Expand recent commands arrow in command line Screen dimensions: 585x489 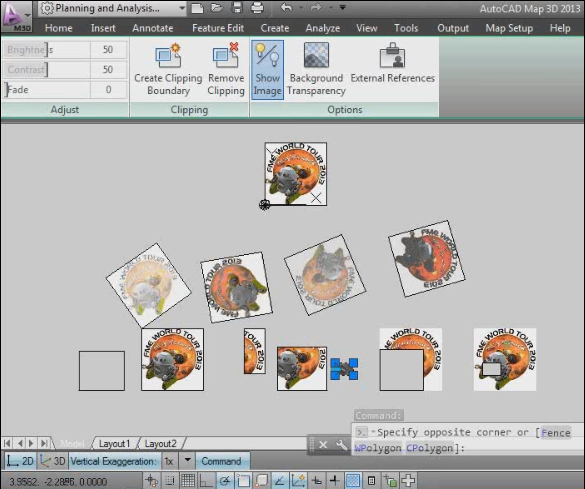coord(373,432)
